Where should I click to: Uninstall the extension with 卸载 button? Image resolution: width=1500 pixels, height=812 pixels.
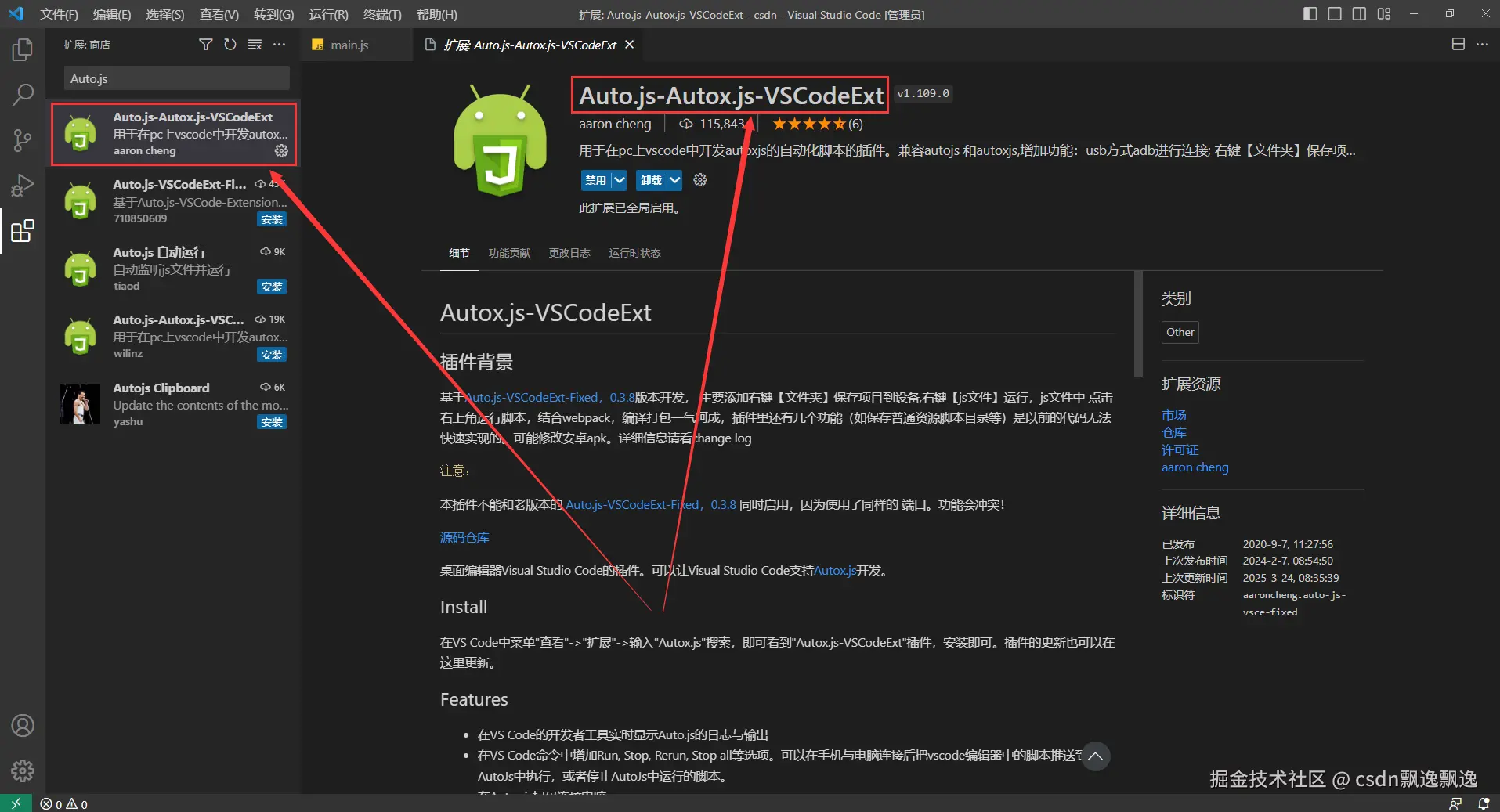(x=651, y=180)
